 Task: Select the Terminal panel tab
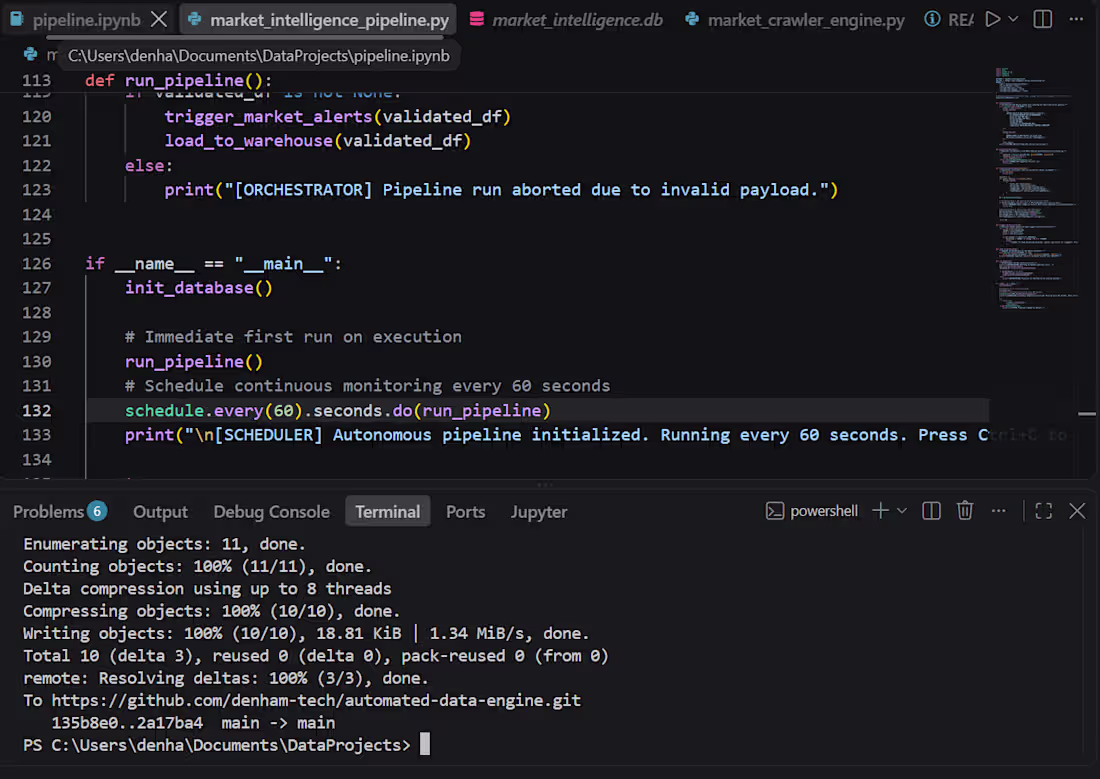click(x=387, y=512)
